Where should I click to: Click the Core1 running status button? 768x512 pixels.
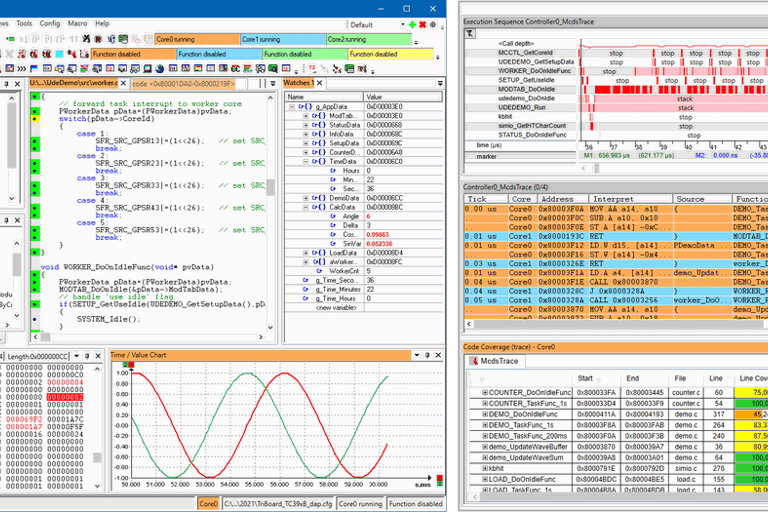click(x=283, y=39)
